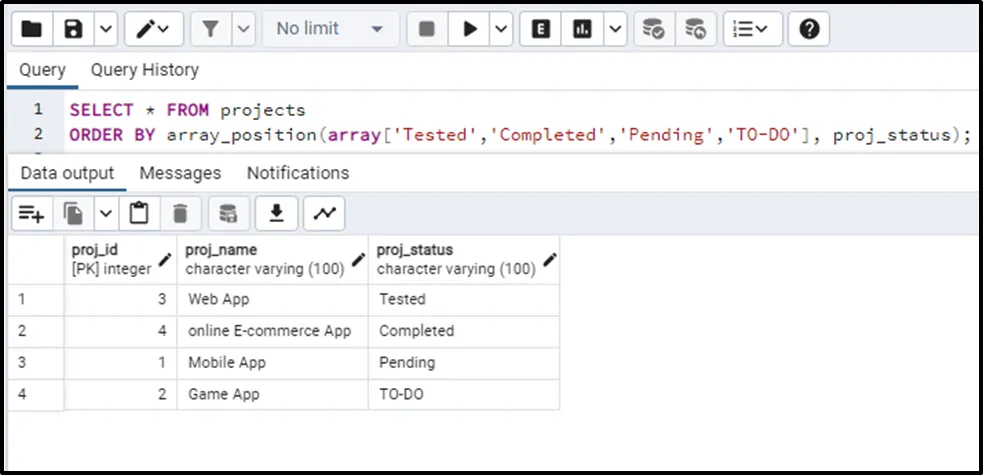The width and height of the screenshot is (983, 475).
Task: Click the Explain Analyze chart icon
Action: pos(582,29)
